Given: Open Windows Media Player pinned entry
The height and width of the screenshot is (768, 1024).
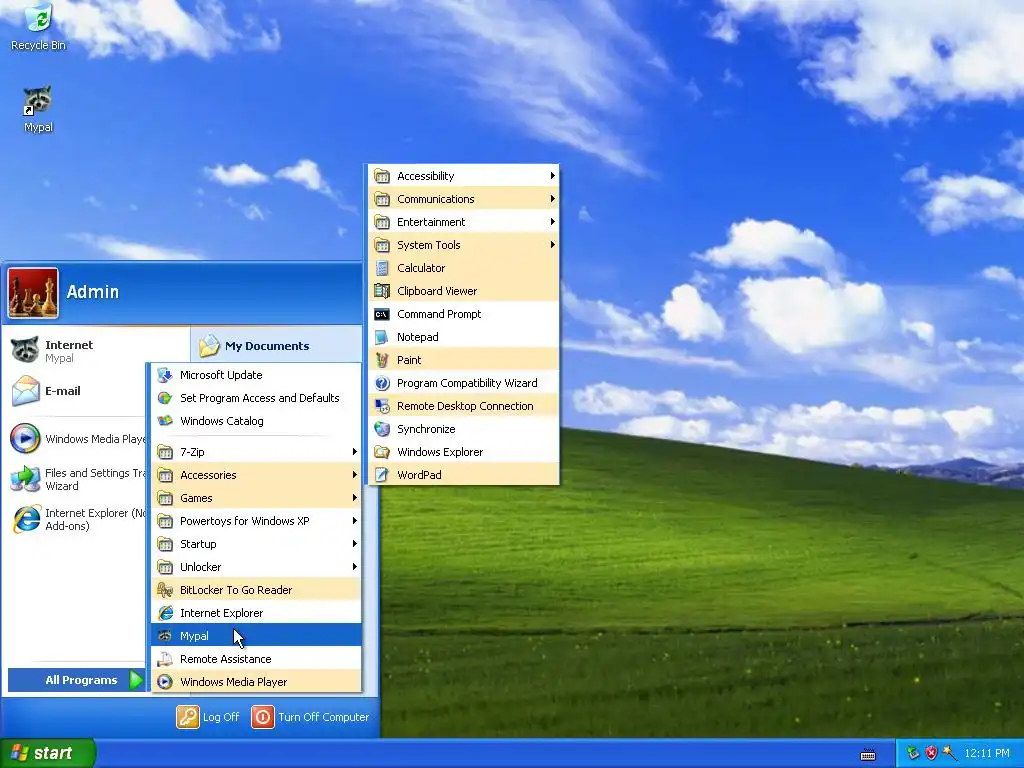Looking at the screenshot, I should coord(78,439).
